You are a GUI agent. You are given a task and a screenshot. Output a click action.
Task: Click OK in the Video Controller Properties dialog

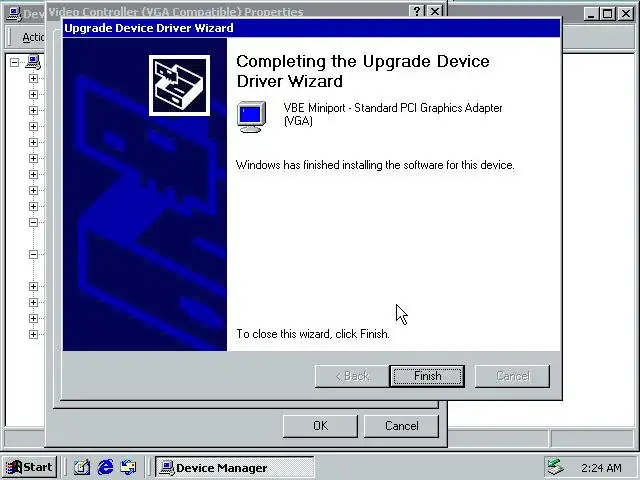[x=320, y=426]
